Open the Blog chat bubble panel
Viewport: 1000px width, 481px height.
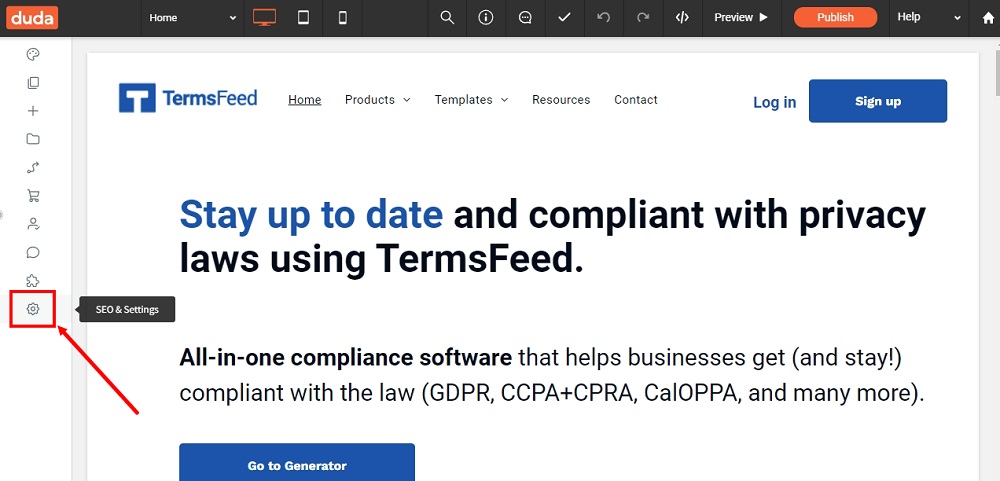(33, 253)
